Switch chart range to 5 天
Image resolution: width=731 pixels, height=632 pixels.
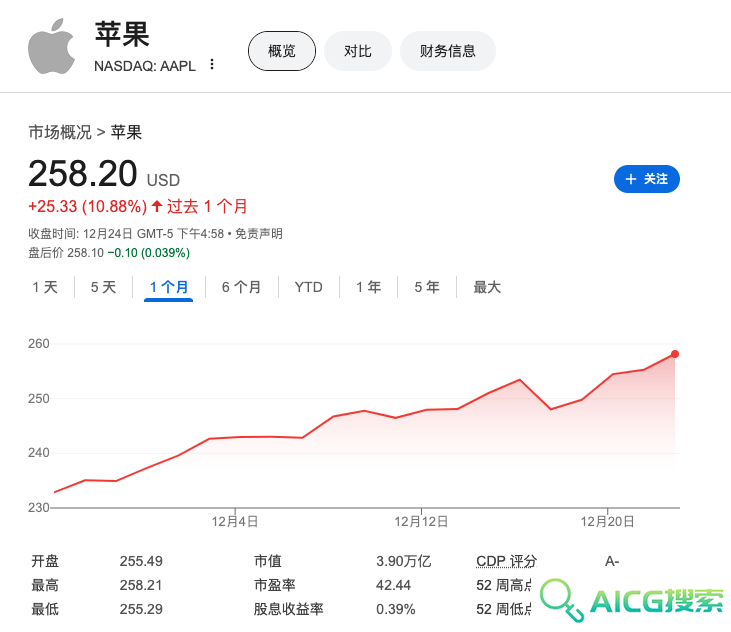(x=103, y=287)
